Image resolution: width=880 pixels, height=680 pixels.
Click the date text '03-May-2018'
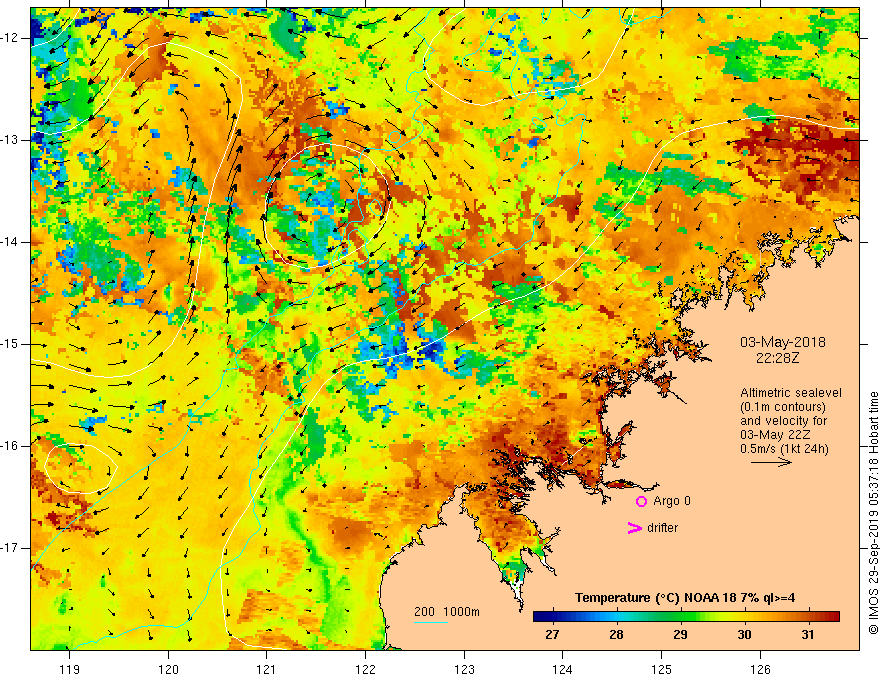coord(783,342)
